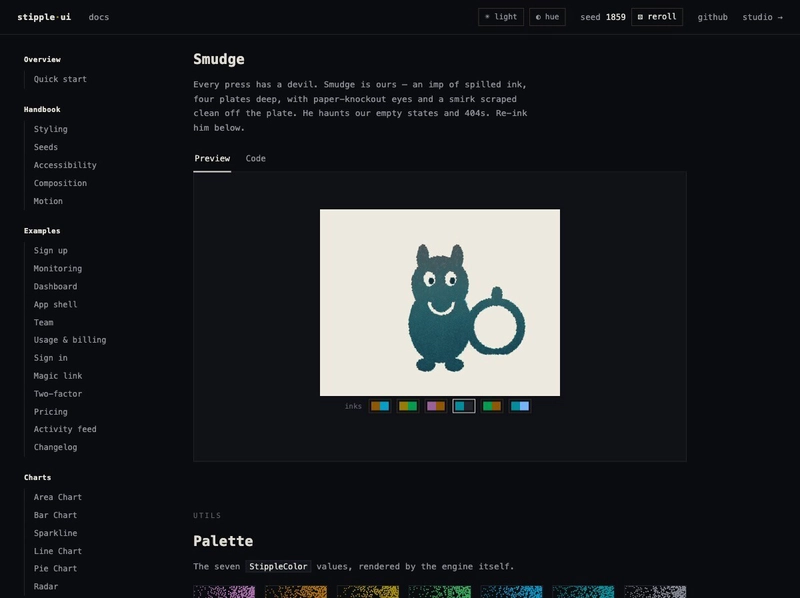Screen dimensions: 800x598
Task: Switch to the Preview tab
Action: pos(212,158)
